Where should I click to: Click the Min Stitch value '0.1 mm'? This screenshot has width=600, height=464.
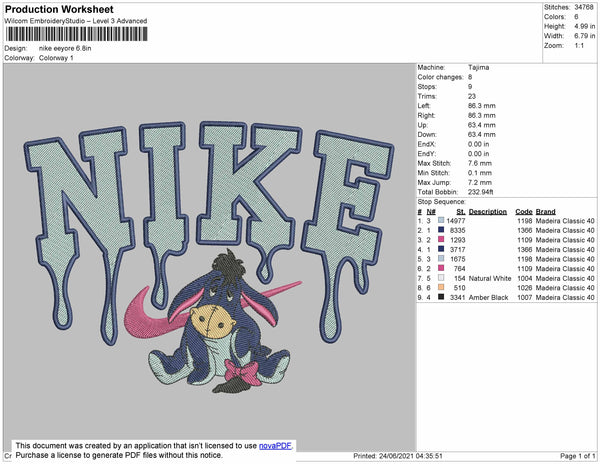point(480,173)
